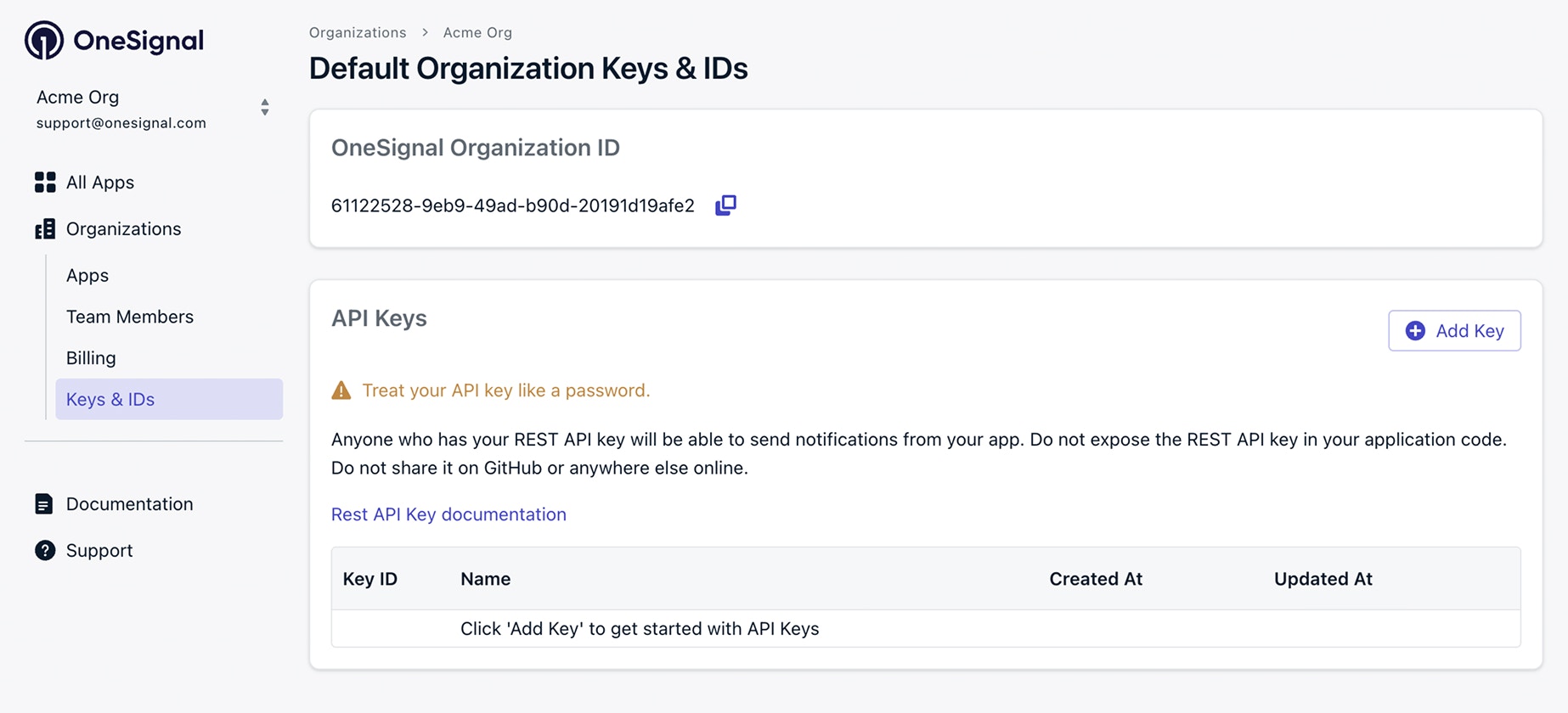
Task: Click the OneSignal Organization ID heading
Action: pos(476,148)
